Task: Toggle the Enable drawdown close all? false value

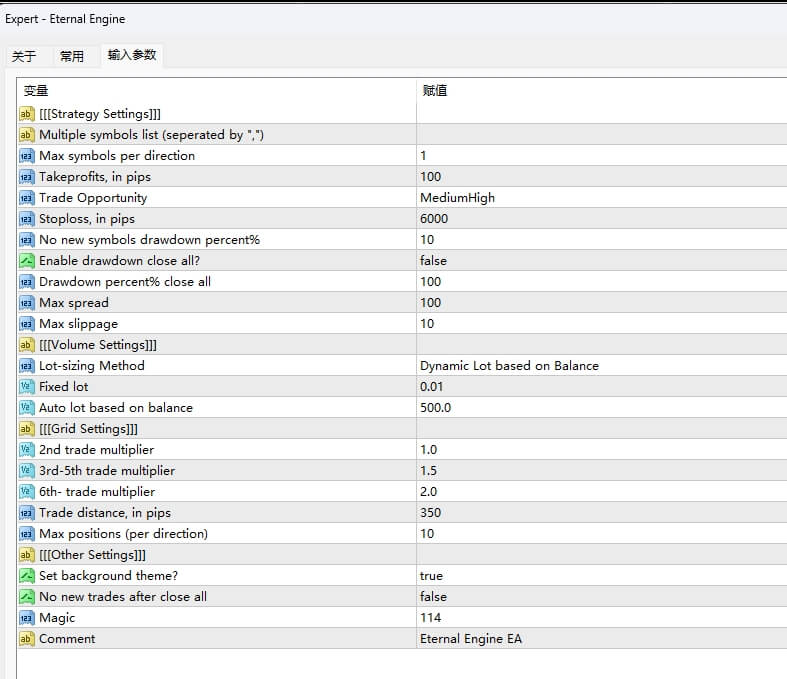Action: tap(433, 261)
